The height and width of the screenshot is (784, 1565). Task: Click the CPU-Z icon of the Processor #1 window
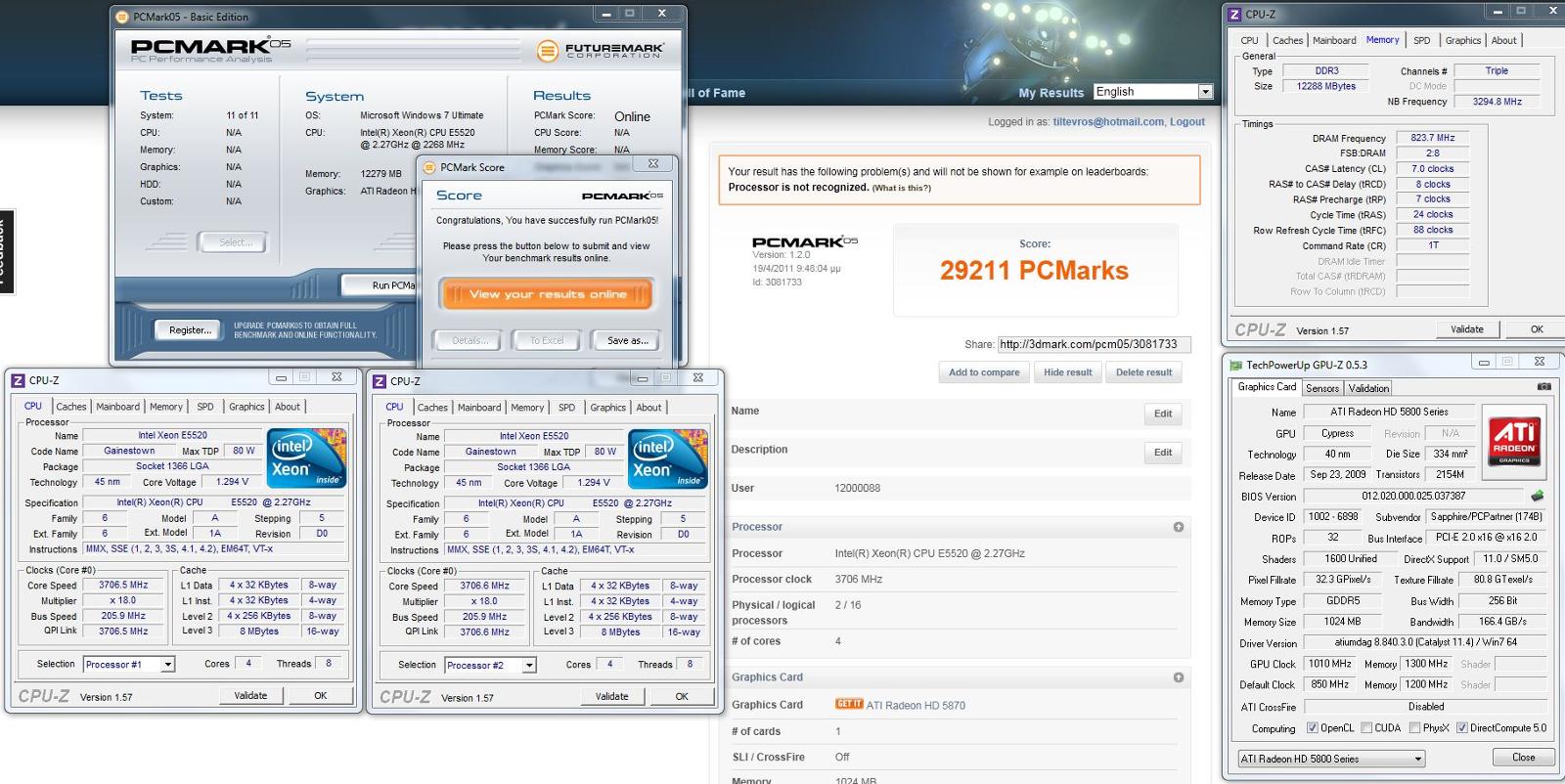[18, 380]
